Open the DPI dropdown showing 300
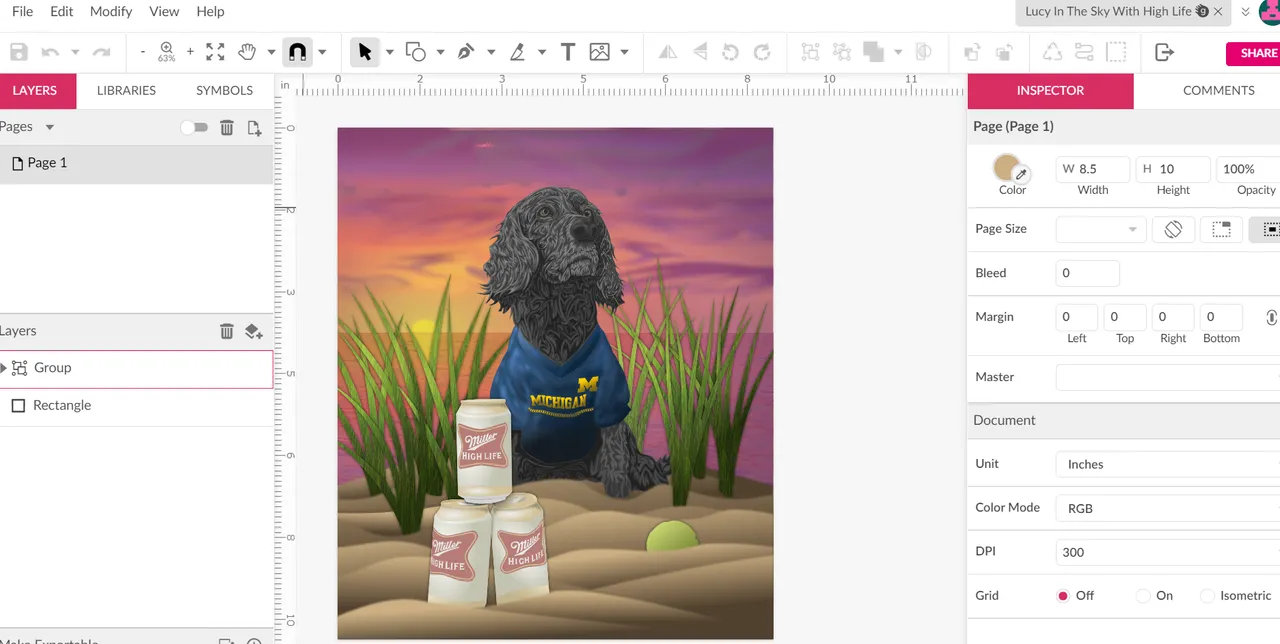Screen dimensions: 1280x644 tap(1168, 552)
